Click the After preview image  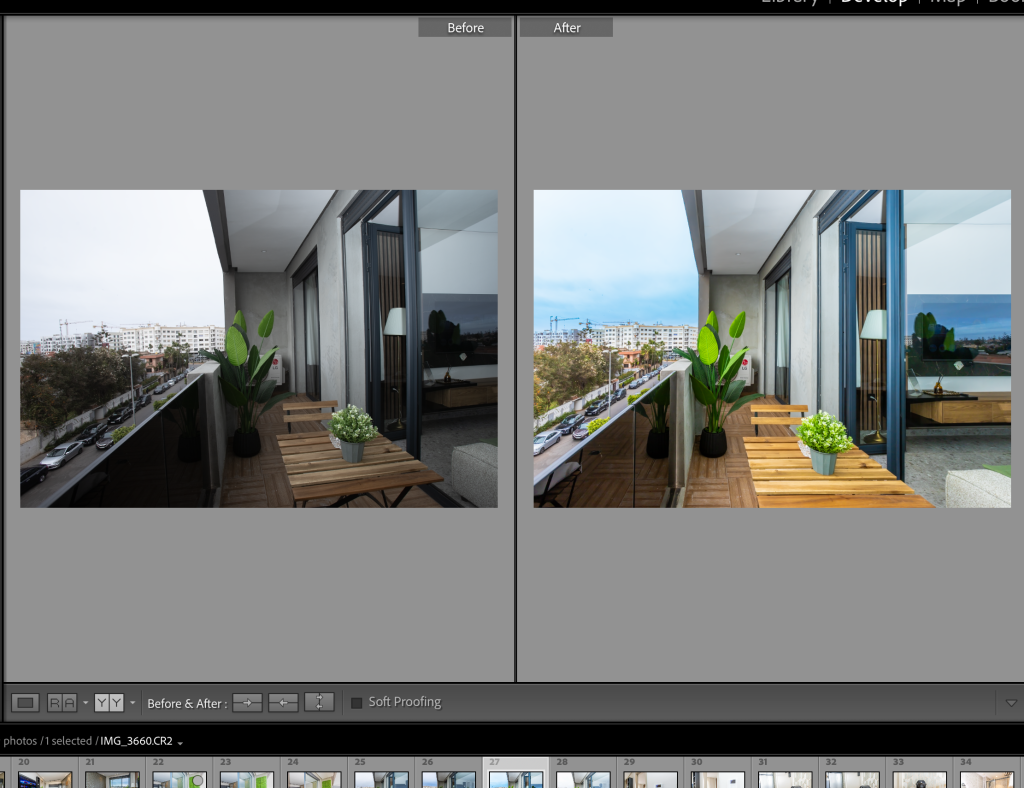pyautogui.click(x=771, y=348)
